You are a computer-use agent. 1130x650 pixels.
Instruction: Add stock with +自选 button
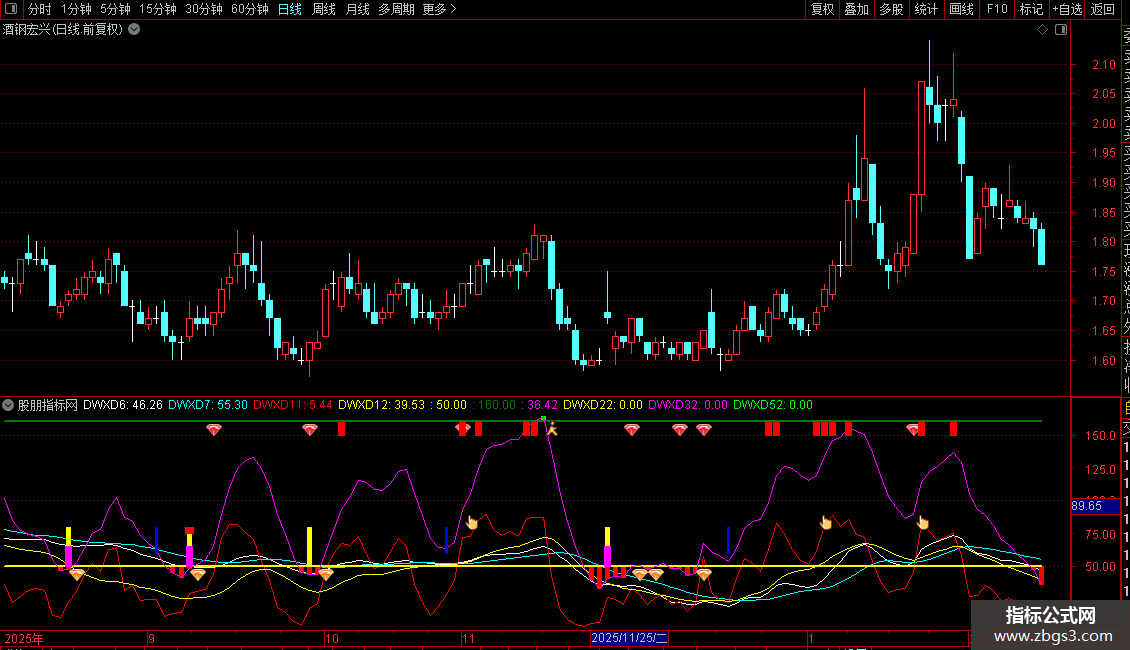pos(1066,10)
